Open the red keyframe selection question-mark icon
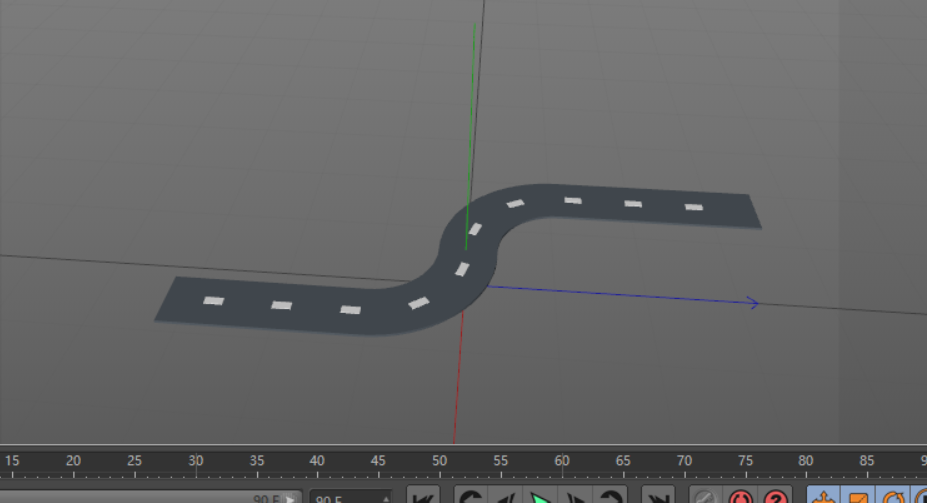927x503 pixels. coord(776,496)
